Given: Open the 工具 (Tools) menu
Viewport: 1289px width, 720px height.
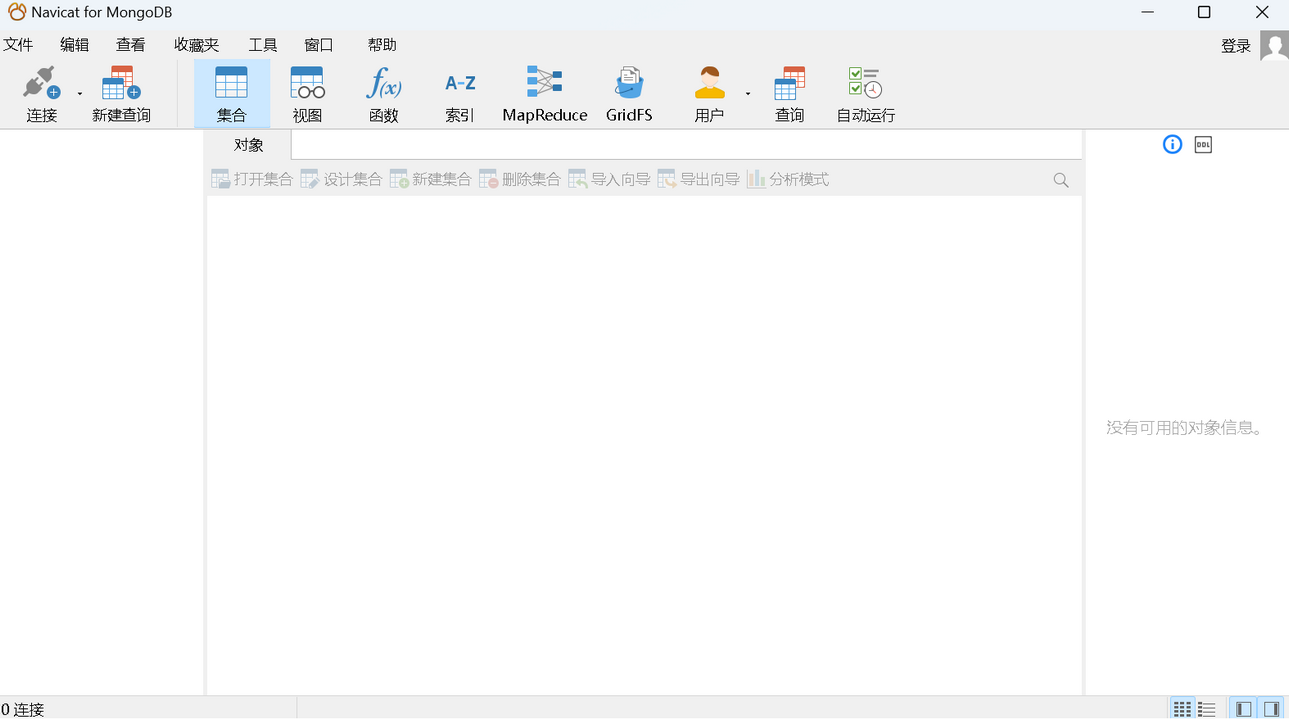Looking at the screenshot, I should 263,44.
